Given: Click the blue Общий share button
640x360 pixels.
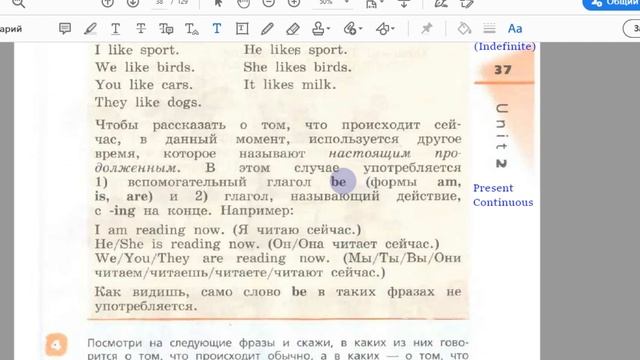Looking at the screenshot, I should click(611, 3).
